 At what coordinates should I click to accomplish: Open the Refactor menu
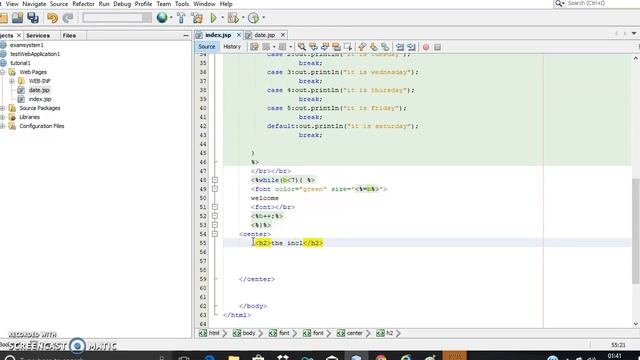(x=83, y=4)
